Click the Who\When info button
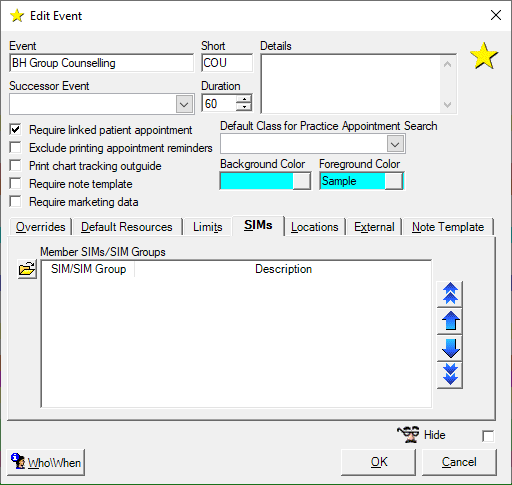 tap(46, 462)
